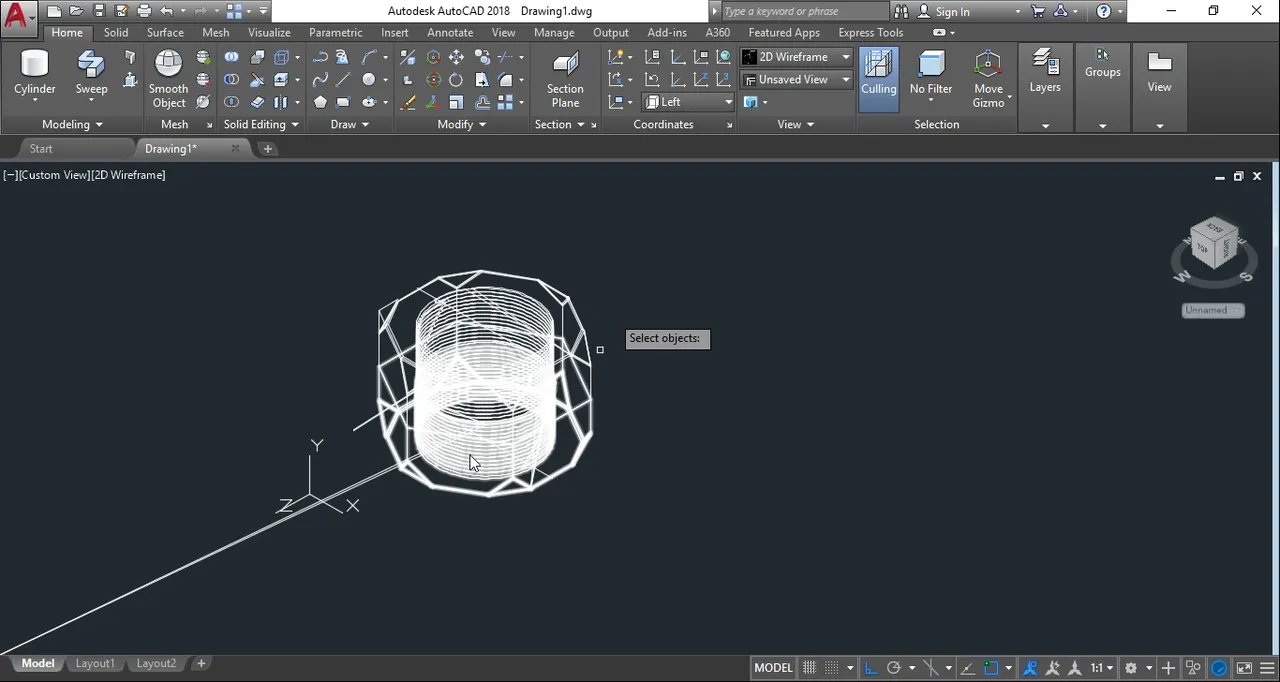Screen dimensions: 1280x682
Task: Toggle Clean Screen mode
Action: [1244, 668]
